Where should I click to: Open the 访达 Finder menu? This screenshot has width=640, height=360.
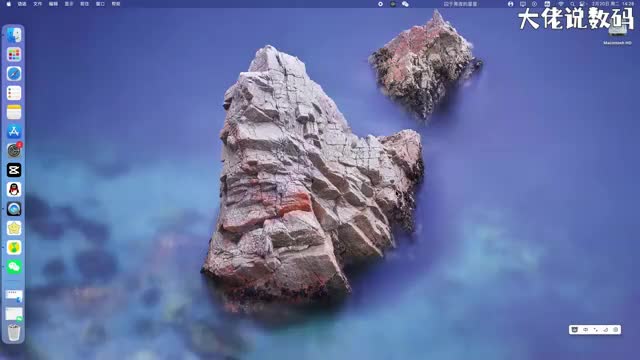(22, 4)
